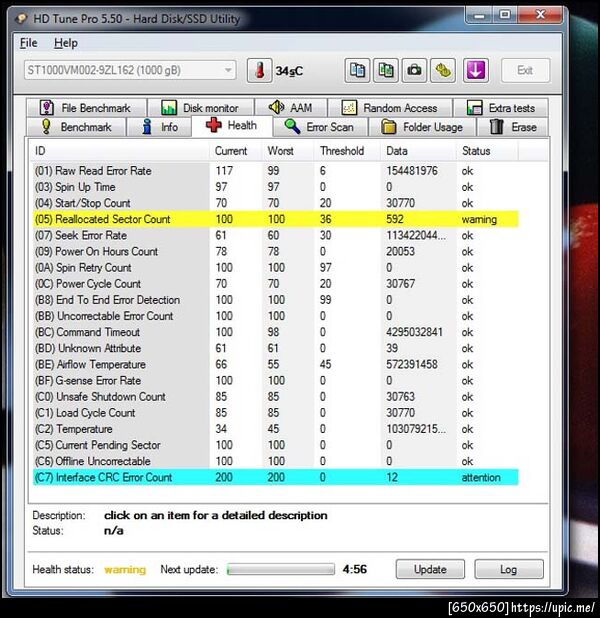Image resolution: width=600 pixels, height=618 pixels.
Task: Close the HD Tune Pro window
Action: pyautogui.click(x=540, y=16)
